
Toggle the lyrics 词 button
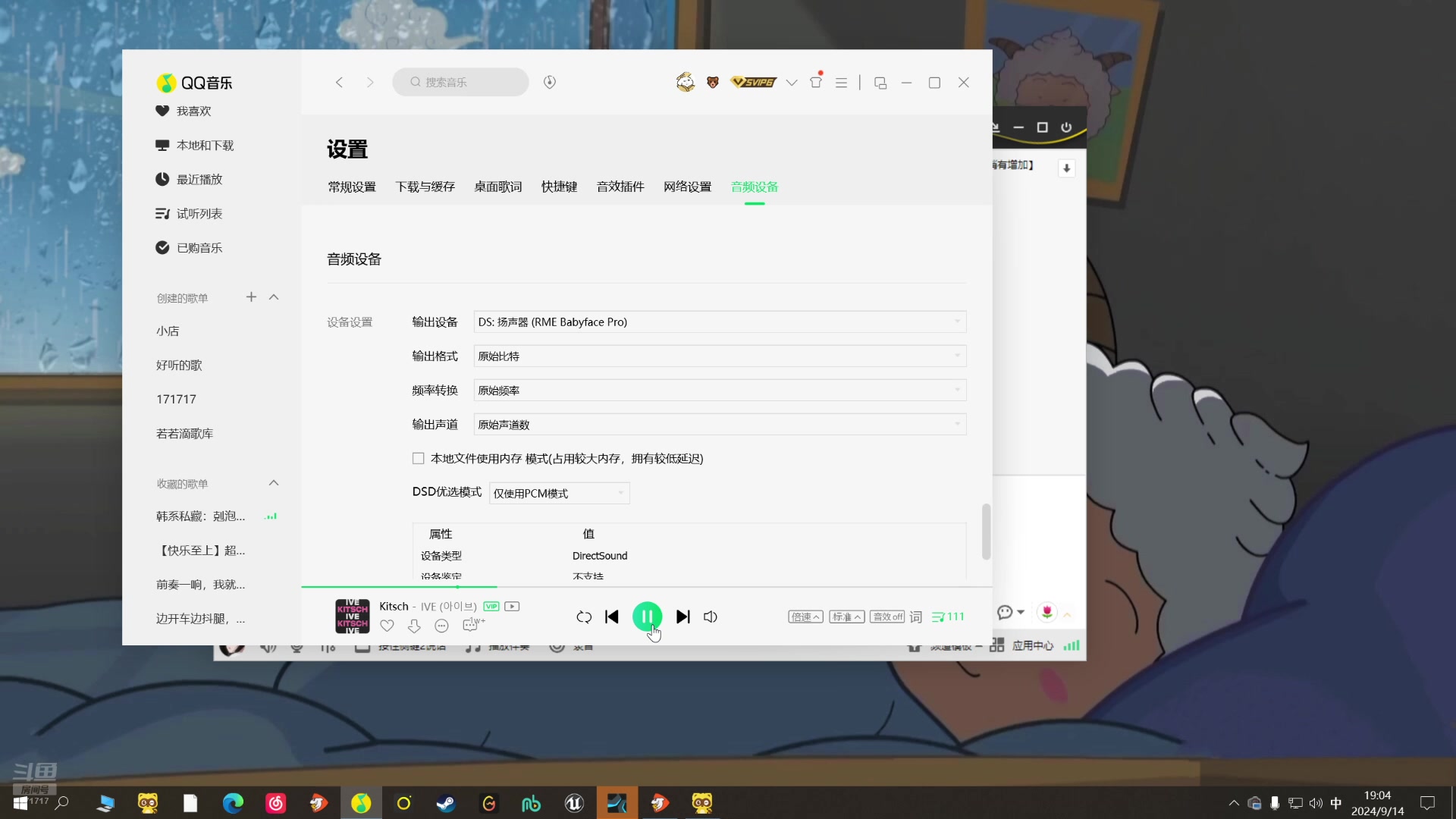pyautogui.click(x=915, y=617)
